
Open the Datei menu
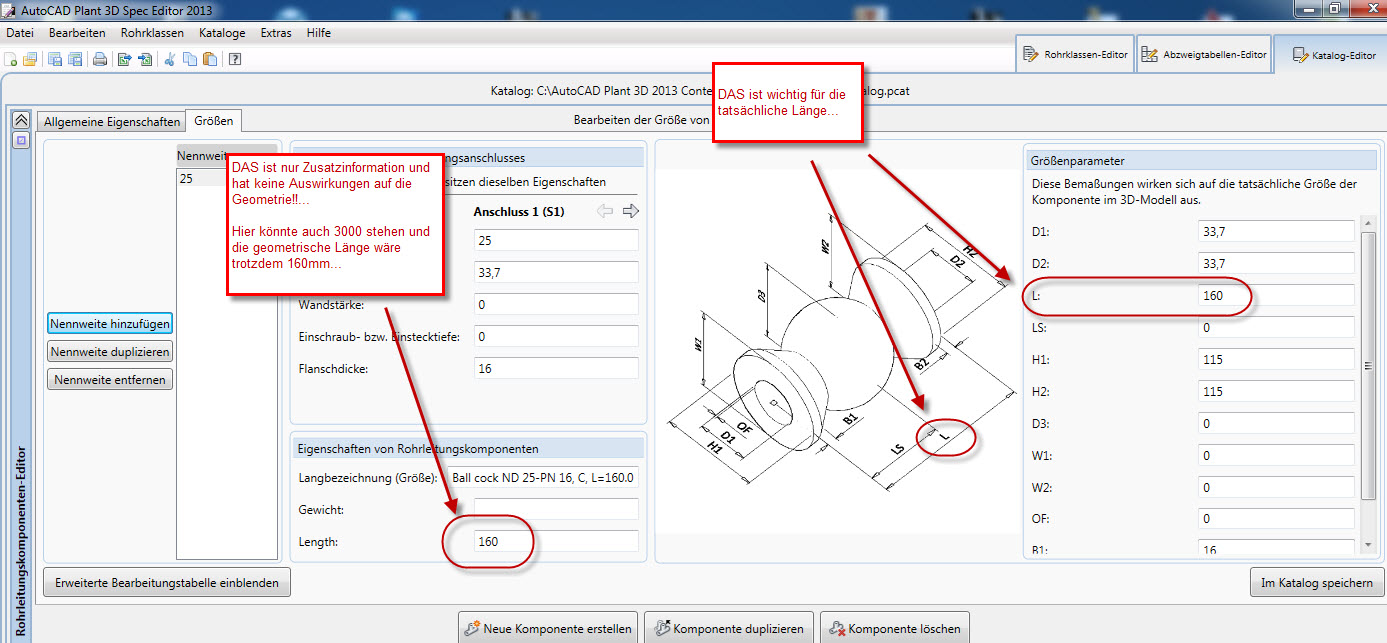tap(20, 33)
